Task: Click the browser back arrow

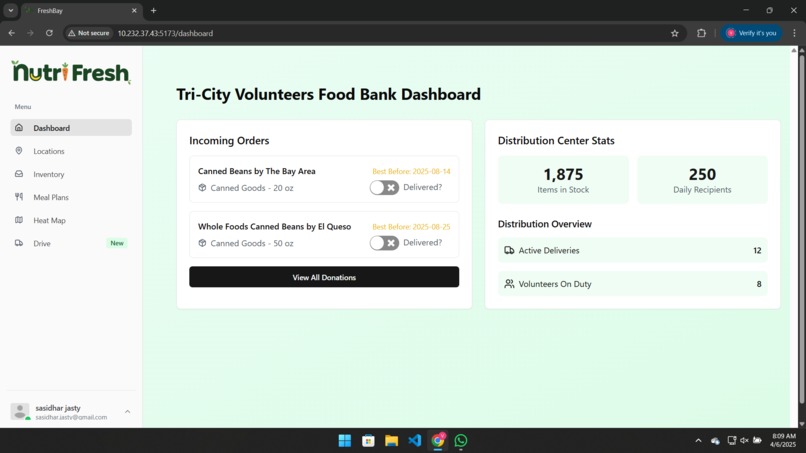Action: click(x=11, y=33)
